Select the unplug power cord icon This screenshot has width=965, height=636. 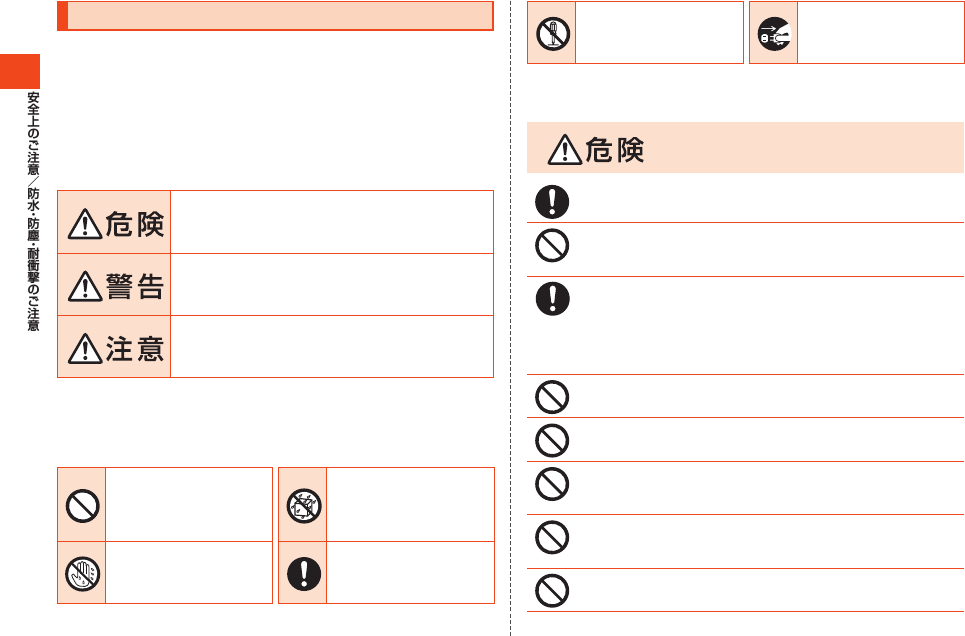click(774, 34)
